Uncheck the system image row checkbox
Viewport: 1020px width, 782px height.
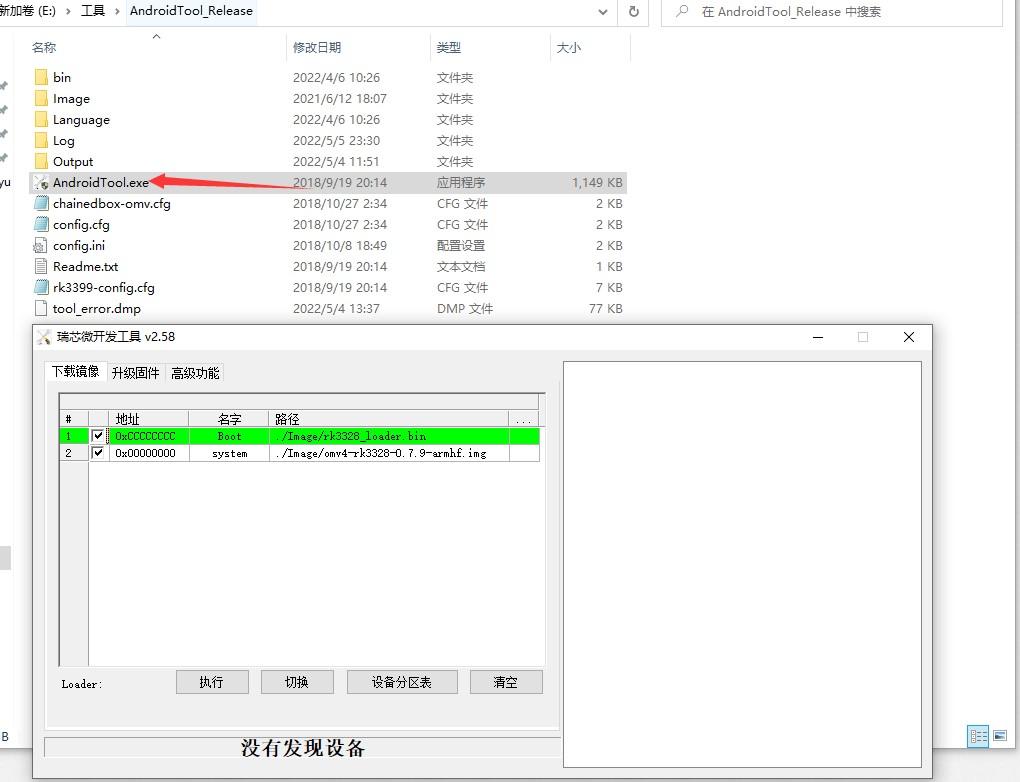coord(97,452)
